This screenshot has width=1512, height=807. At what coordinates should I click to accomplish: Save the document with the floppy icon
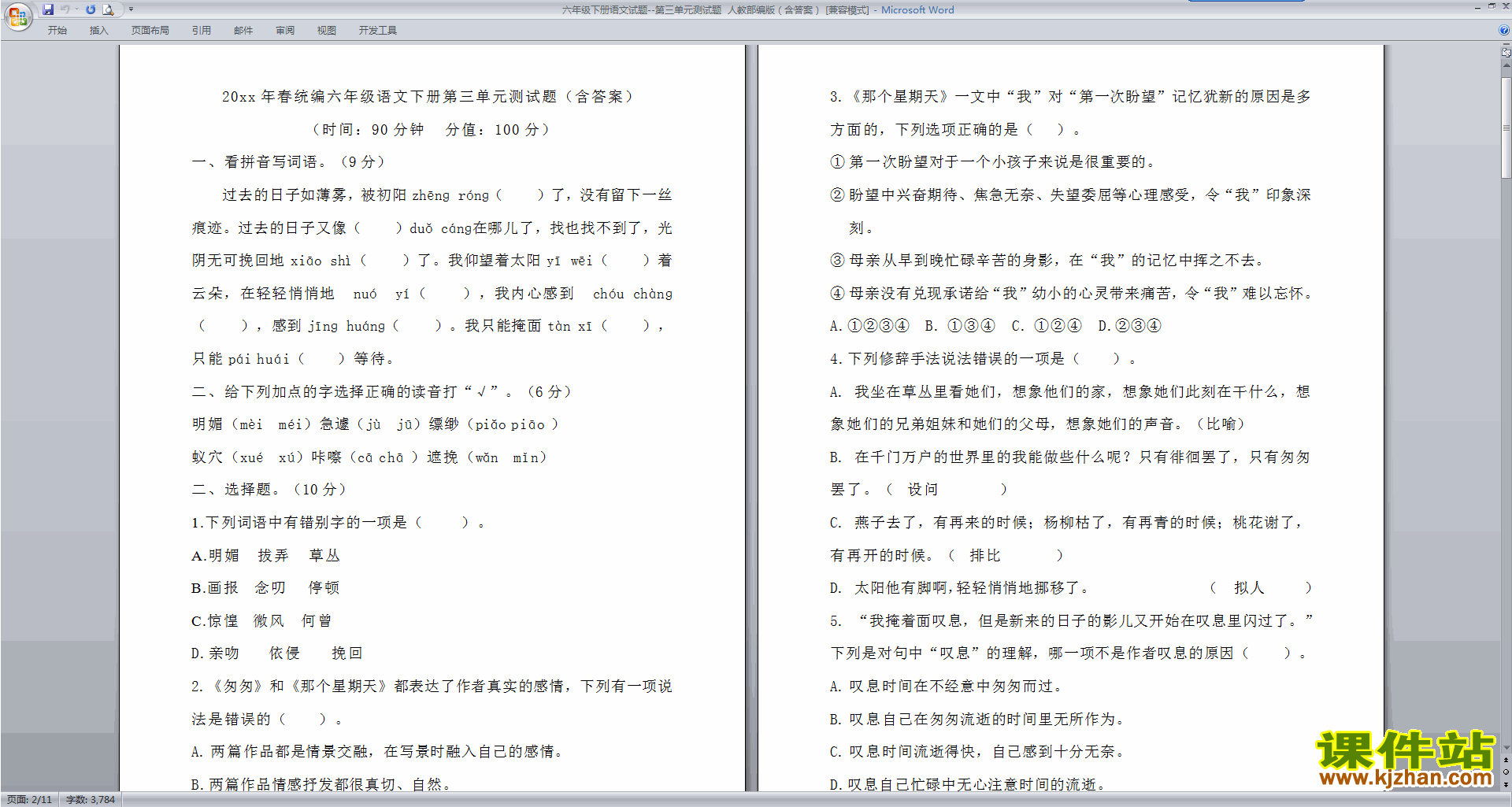point(48,9)
